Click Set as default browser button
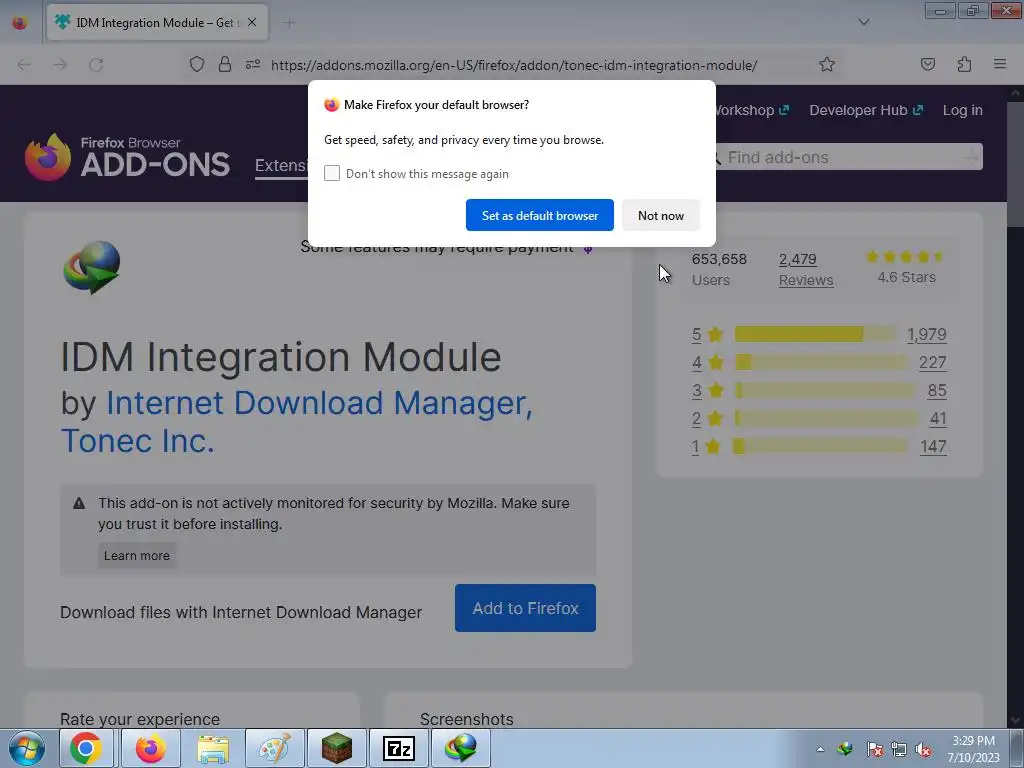This screenshot has width=1024, height=768. point(539,215)
